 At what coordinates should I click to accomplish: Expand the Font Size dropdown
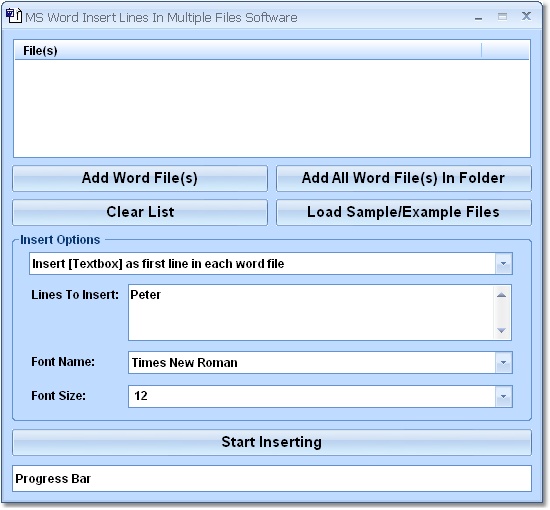[x=504, y=396]
